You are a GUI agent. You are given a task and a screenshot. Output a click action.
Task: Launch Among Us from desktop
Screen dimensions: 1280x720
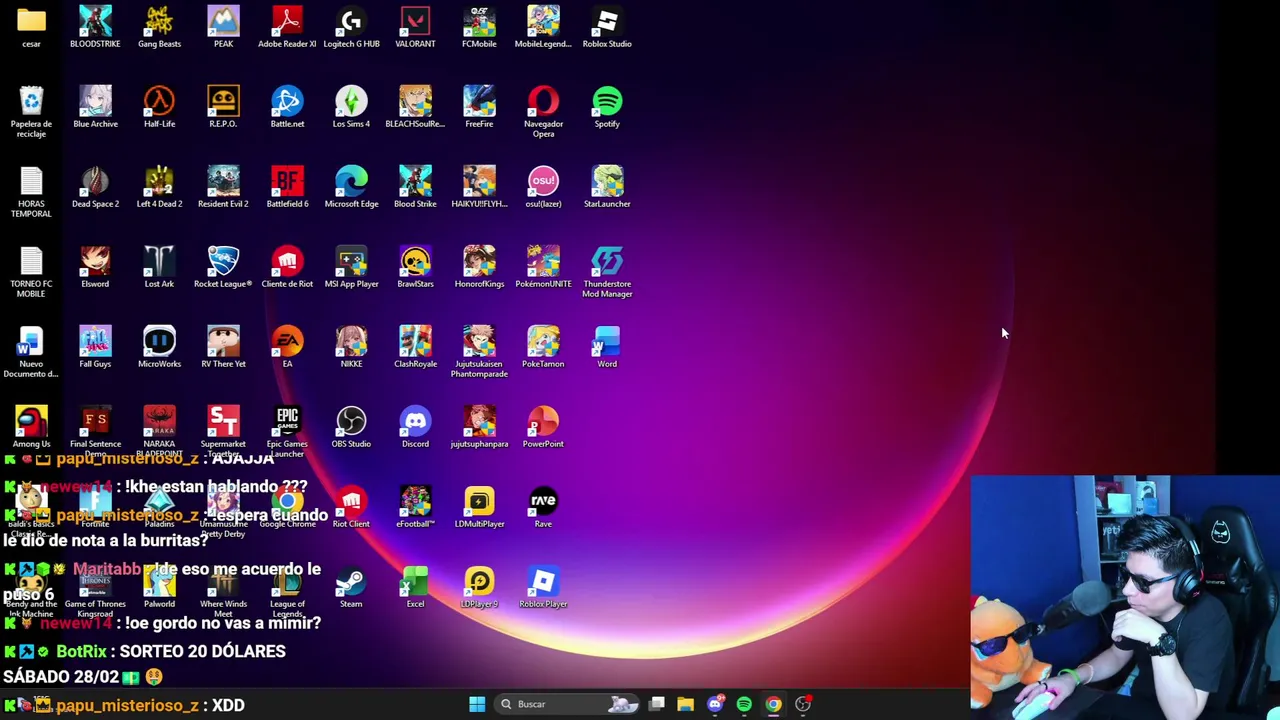(x=31, y=427)
